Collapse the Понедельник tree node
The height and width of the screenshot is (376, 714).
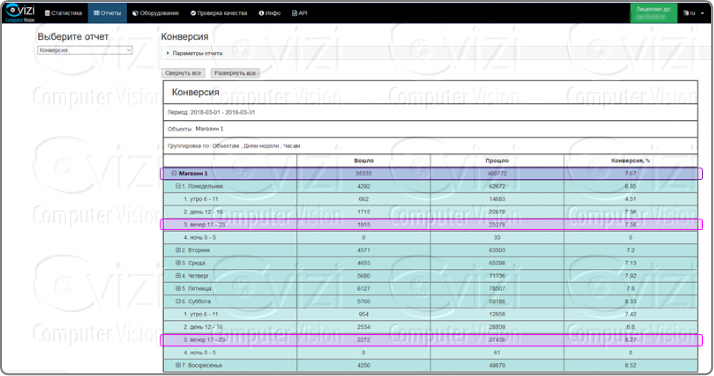tap(178, 186)
